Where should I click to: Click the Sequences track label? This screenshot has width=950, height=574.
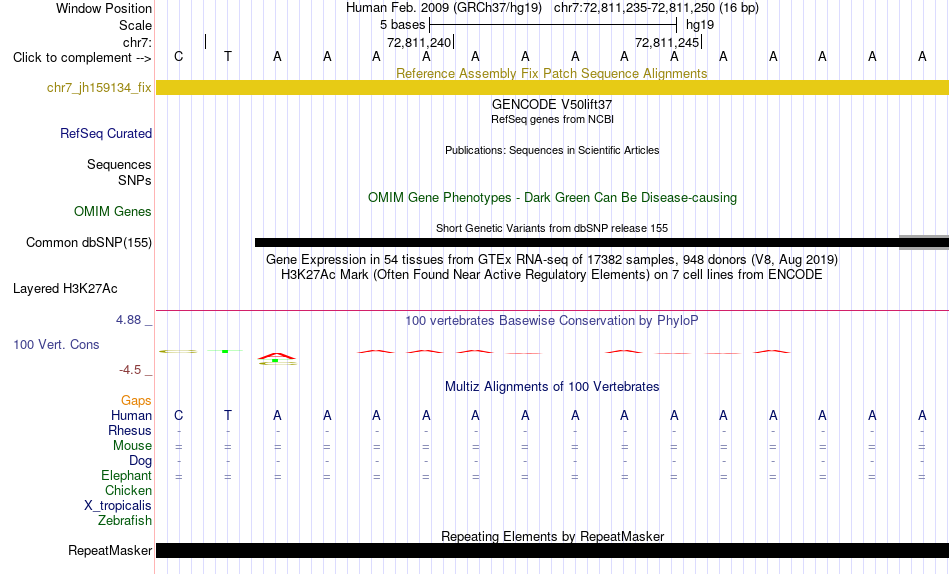(119, 164)
